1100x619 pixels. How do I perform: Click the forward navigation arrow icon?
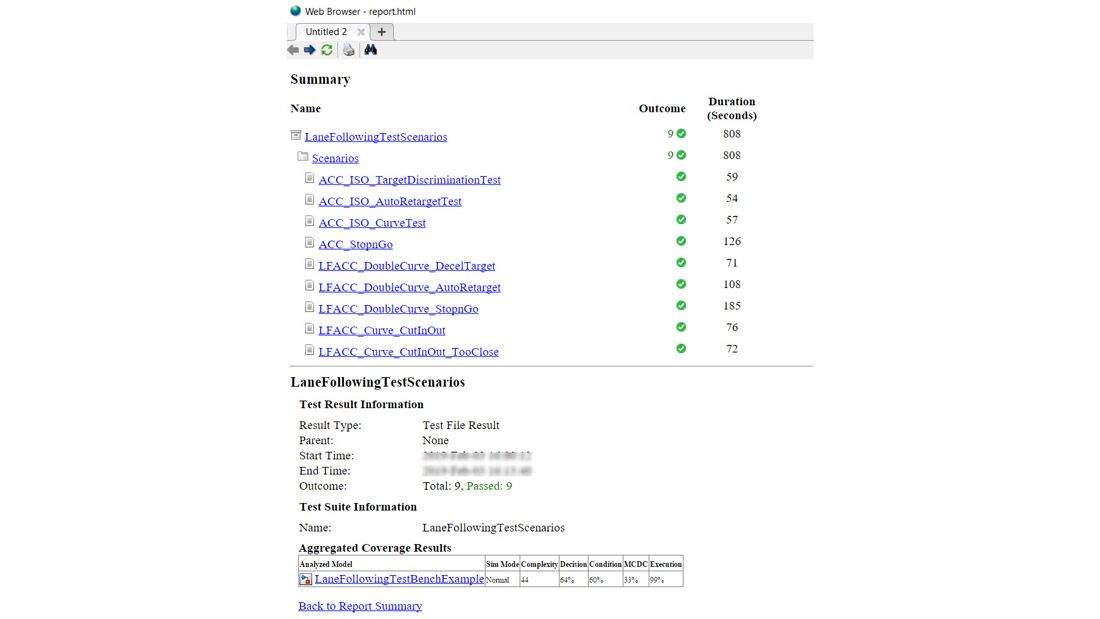coord(310,48)
